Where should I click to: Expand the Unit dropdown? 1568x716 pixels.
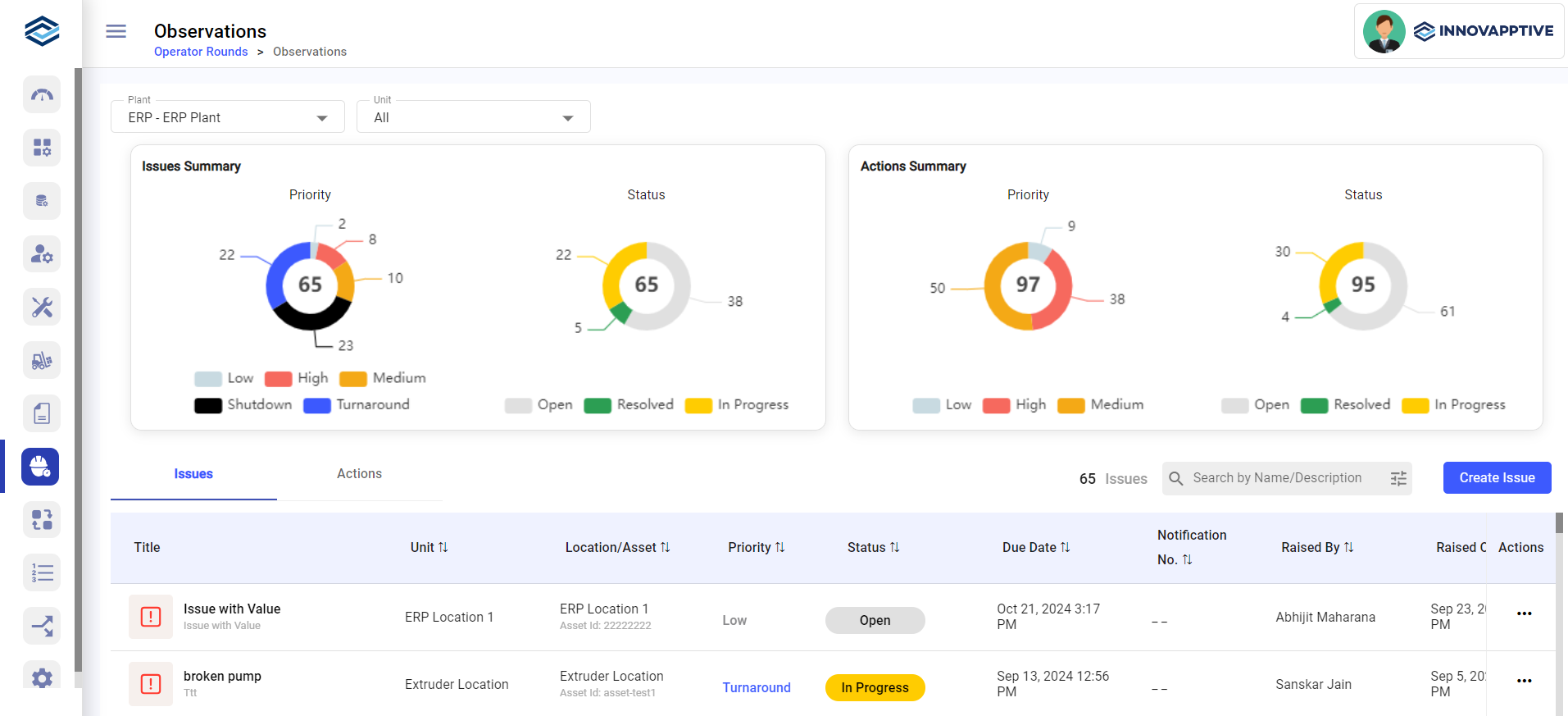[x=473, y=117]
